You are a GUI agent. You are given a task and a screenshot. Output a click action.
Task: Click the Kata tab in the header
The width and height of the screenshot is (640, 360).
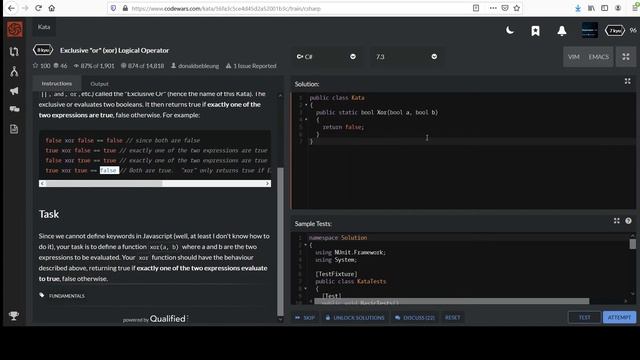[x=44, y=27]
